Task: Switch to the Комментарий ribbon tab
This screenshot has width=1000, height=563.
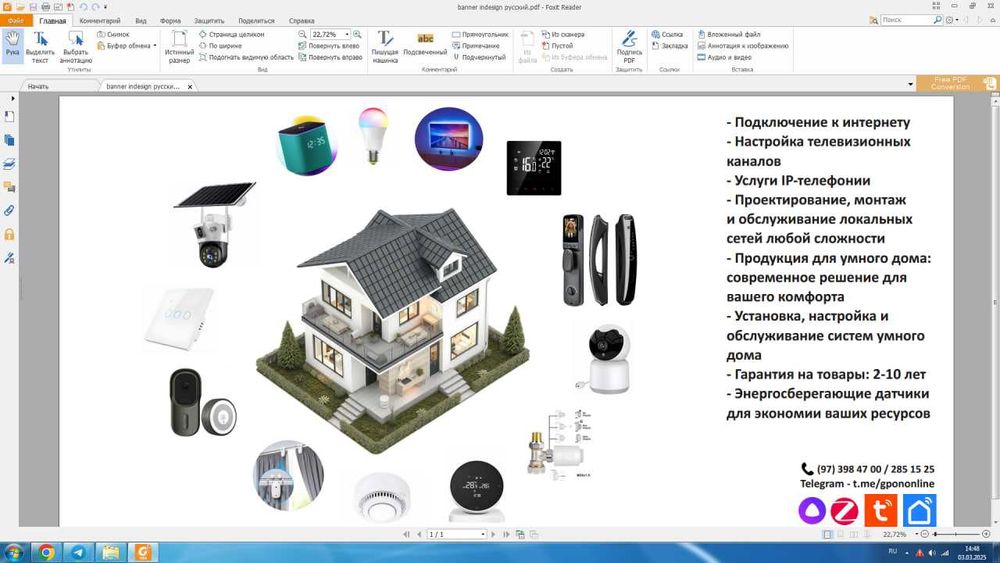Action: [100, 20]
